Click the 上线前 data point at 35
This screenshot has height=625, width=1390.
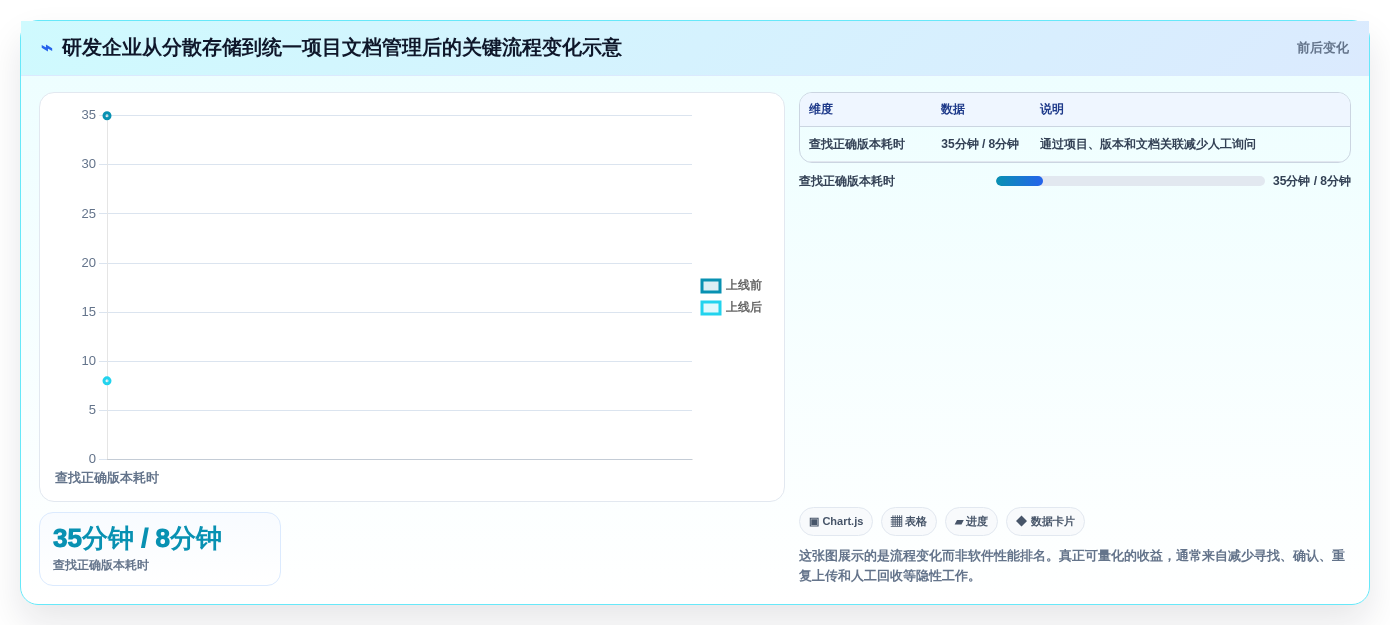107,116
